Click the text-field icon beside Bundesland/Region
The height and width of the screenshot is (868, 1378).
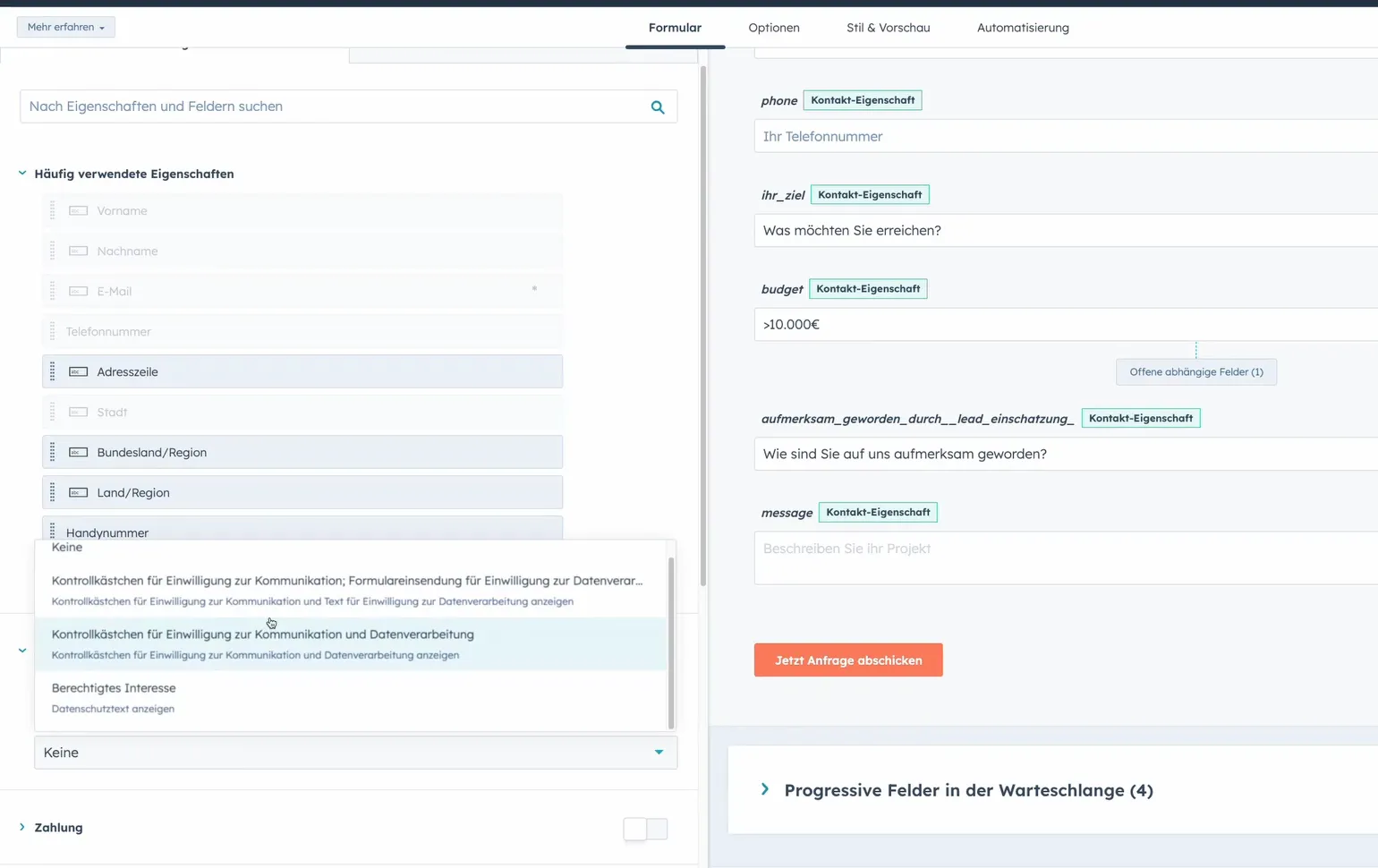point(79,452)
